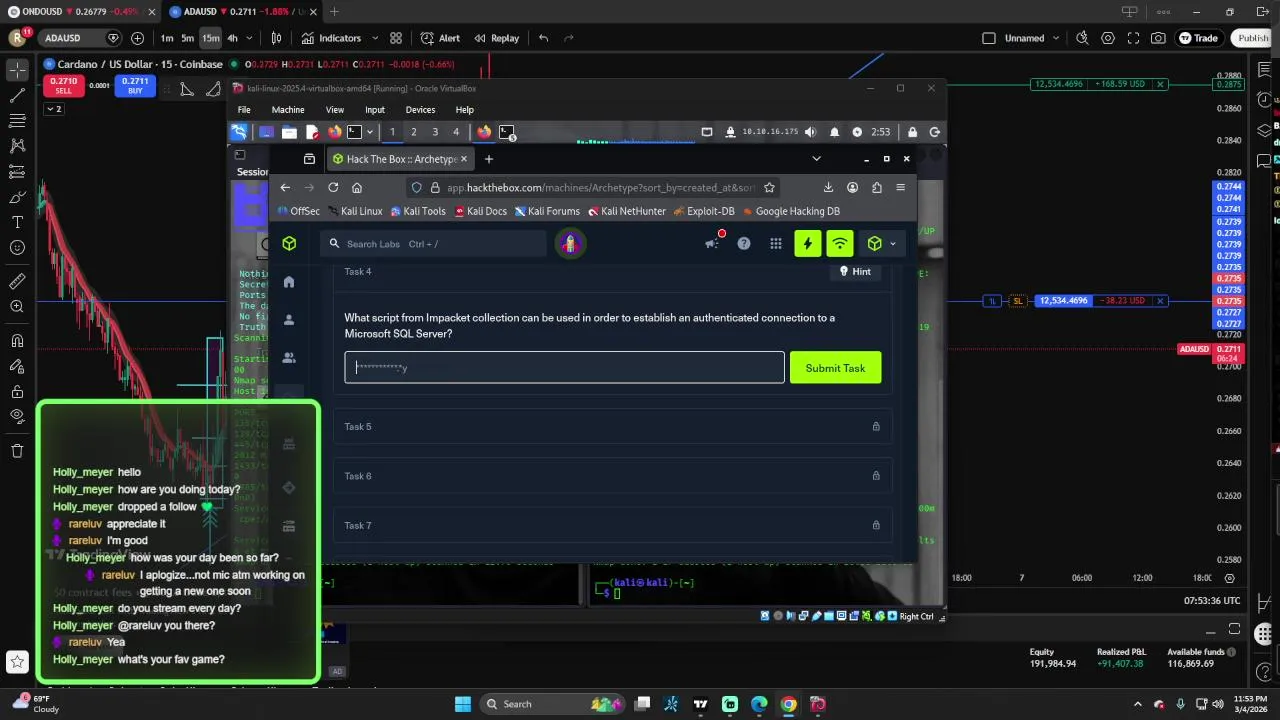Screen dimensions: 1280x720
Task: Switch to Kali workspace 4
Action: pyautogui.click(x=456, y=132)
